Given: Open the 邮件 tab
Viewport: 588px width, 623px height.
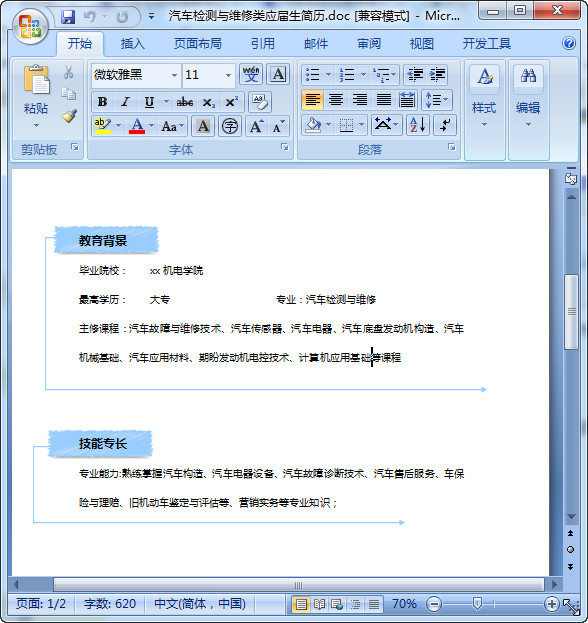Looking at the screenshot, I should tap(316, 43).
